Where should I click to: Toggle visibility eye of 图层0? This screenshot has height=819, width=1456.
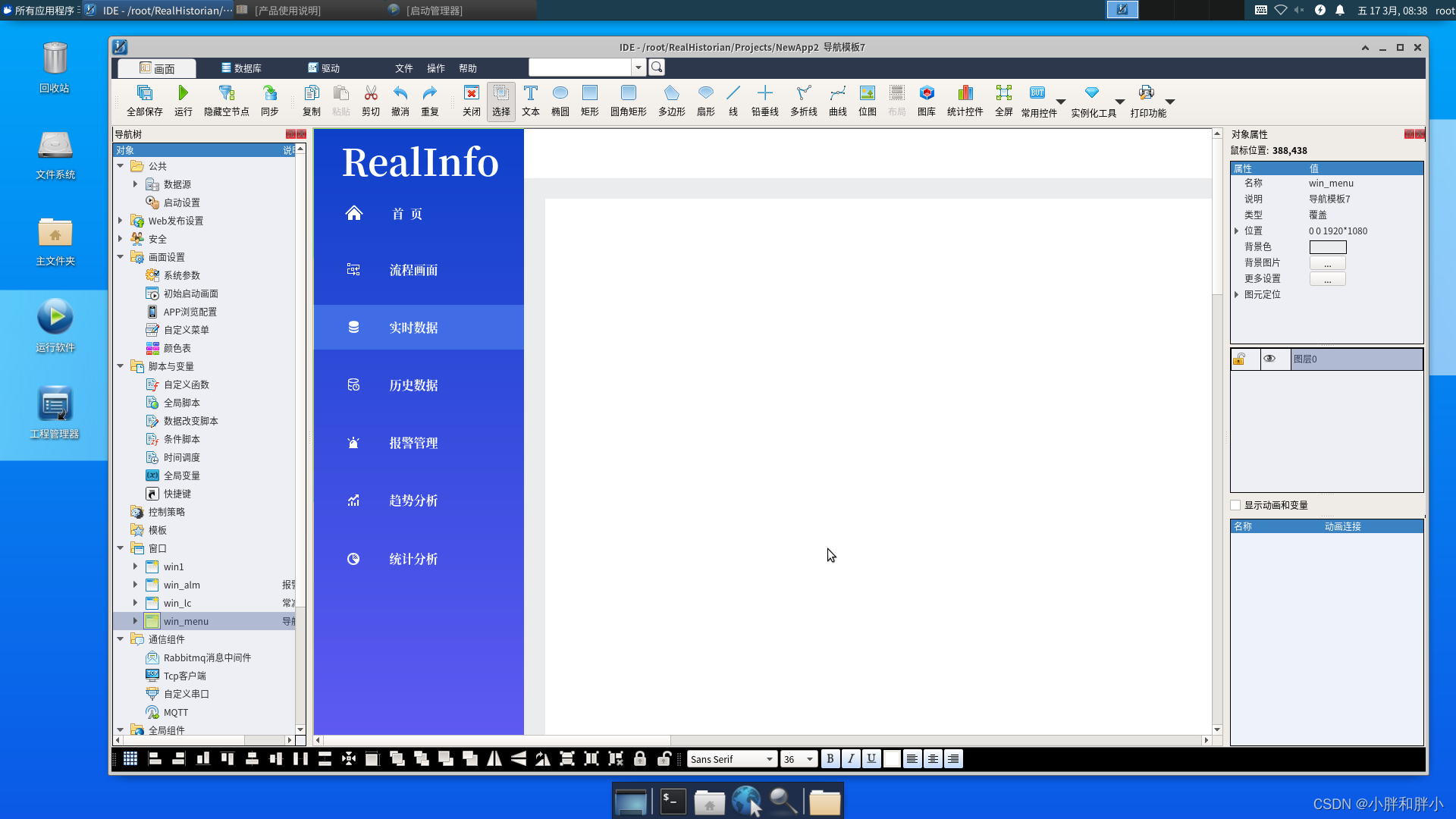tap(1269, 359)
